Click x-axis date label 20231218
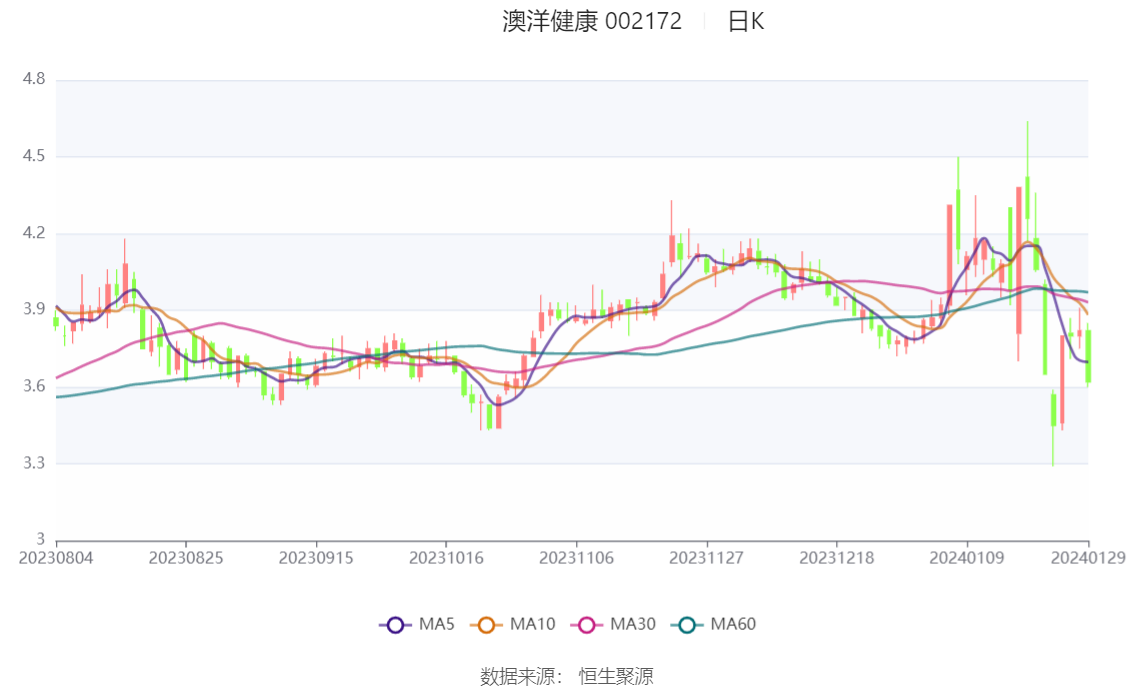1134x689 pixels. [837, 558]
